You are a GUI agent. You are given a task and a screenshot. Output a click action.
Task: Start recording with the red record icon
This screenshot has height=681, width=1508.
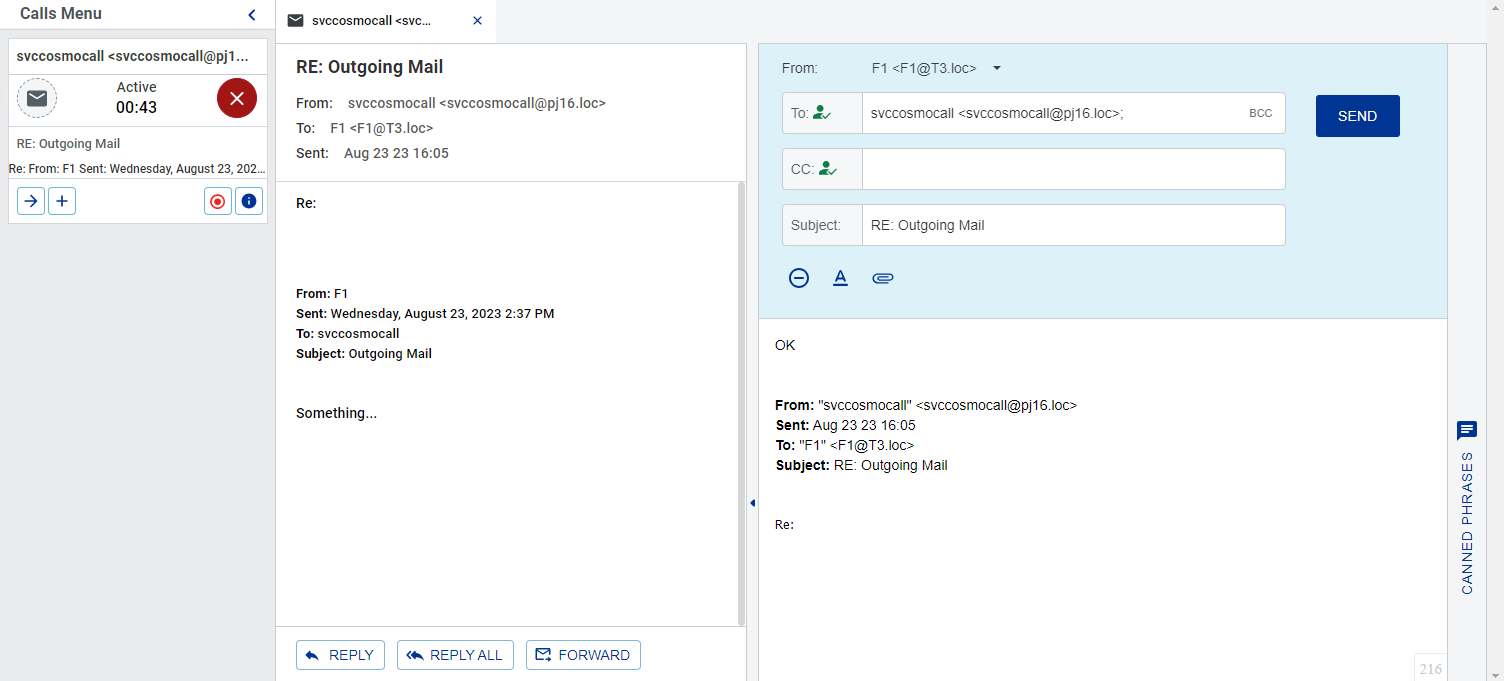coord(217,201)
